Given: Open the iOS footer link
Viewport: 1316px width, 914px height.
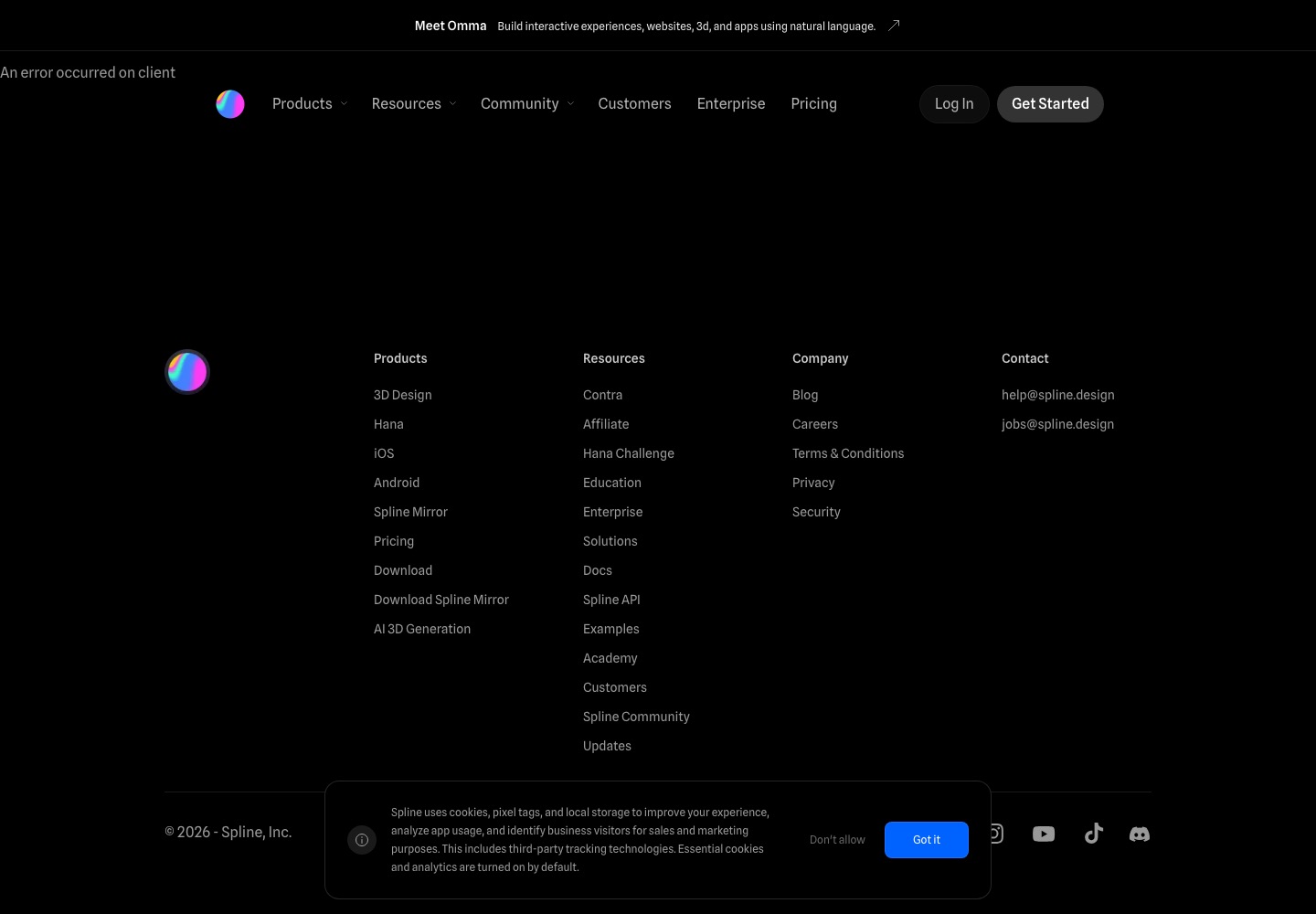Looking at the screenshot, I should pyautogui.click(x=384, y=453).
